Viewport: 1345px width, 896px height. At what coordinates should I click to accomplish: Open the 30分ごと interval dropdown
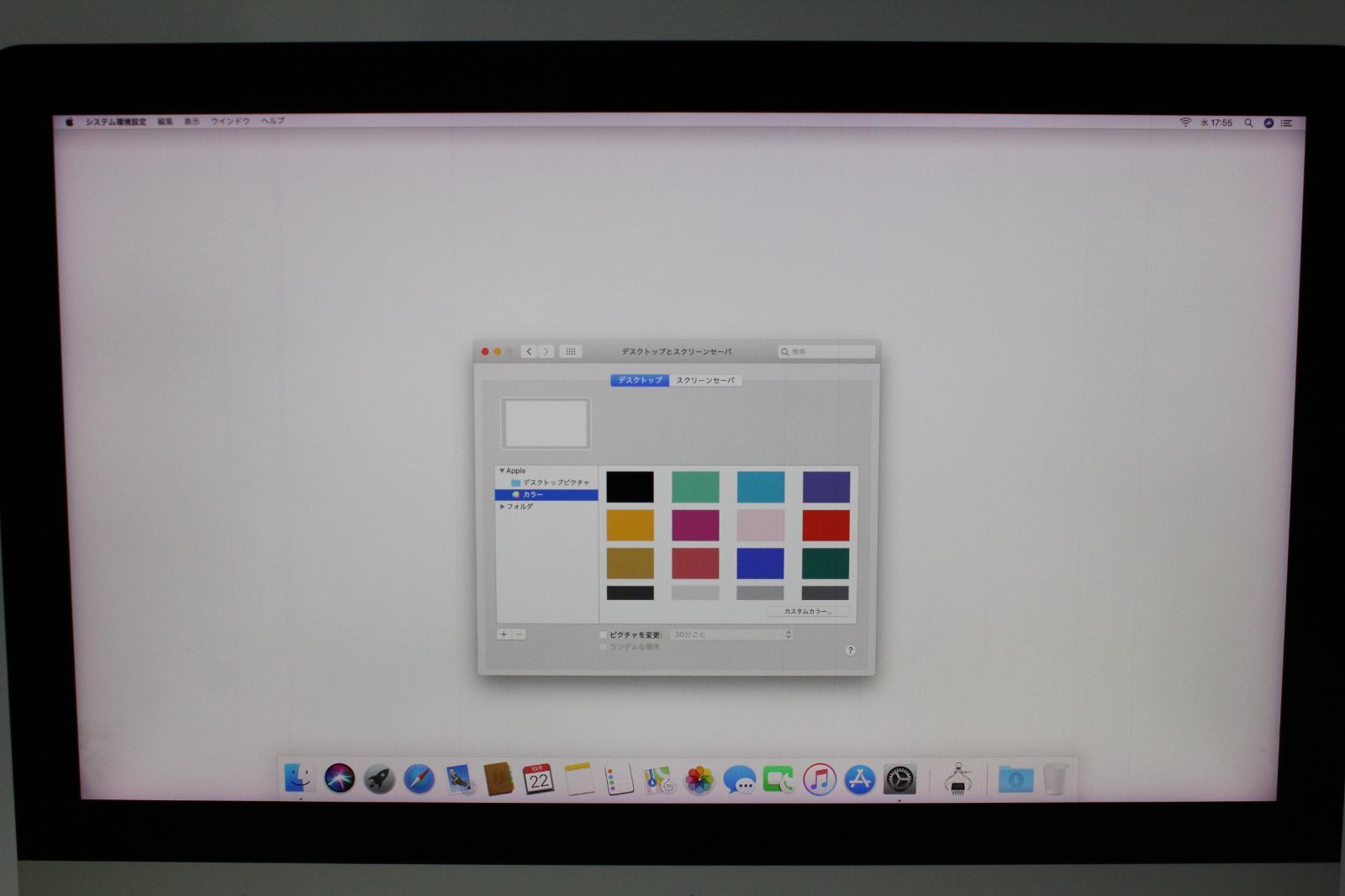point(731,635)
